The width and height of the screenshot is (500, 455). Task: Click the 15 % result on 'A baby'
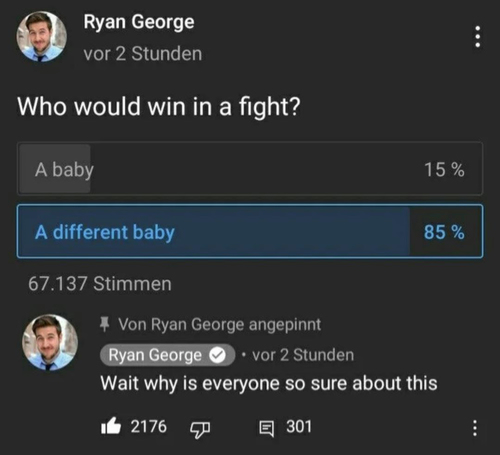tap(444, 169)
